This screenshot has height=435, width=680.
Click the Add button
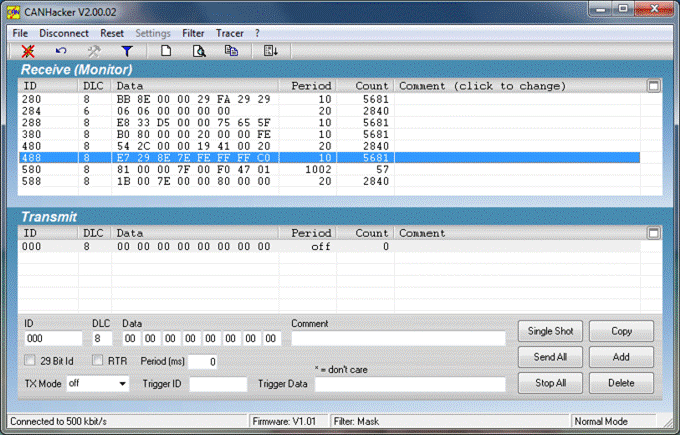(x=621, y=357)
